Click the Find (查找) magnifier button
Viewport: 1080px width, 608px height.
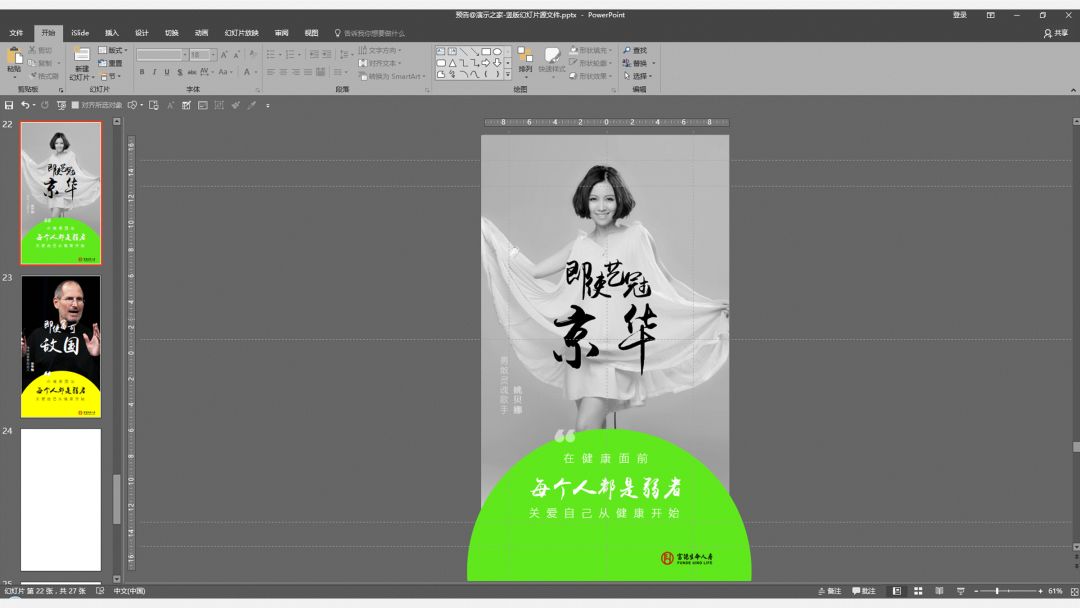tap(635, 50)
